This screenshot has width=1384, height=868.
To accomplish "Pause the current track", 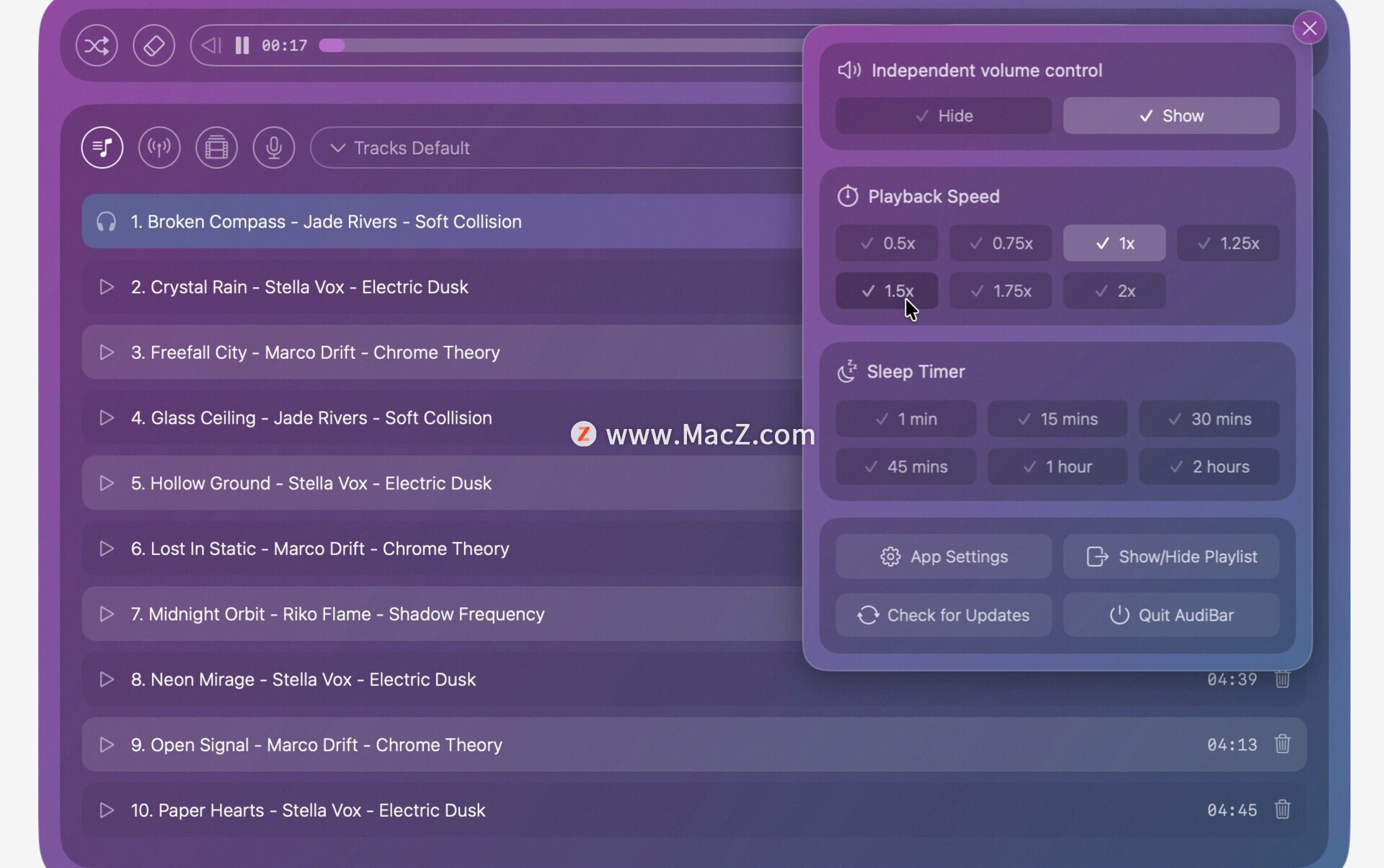I will point(242,45).
